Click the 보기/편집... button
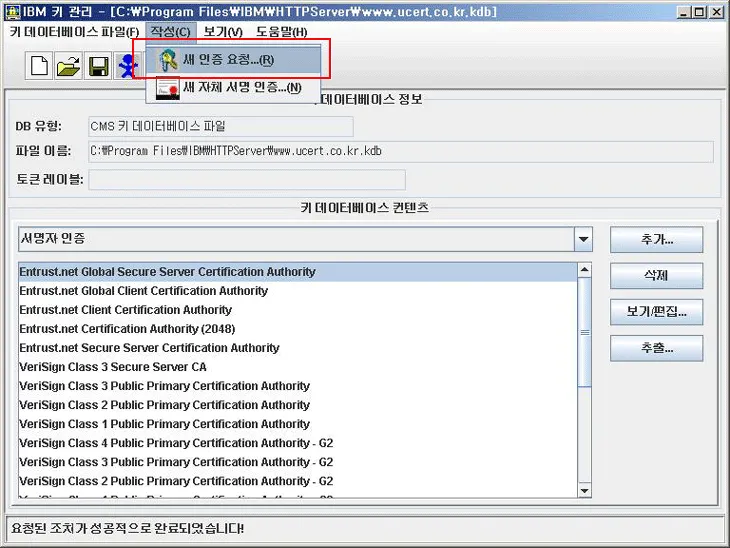Viewport: 730px width, 548px height. [656, 311]
